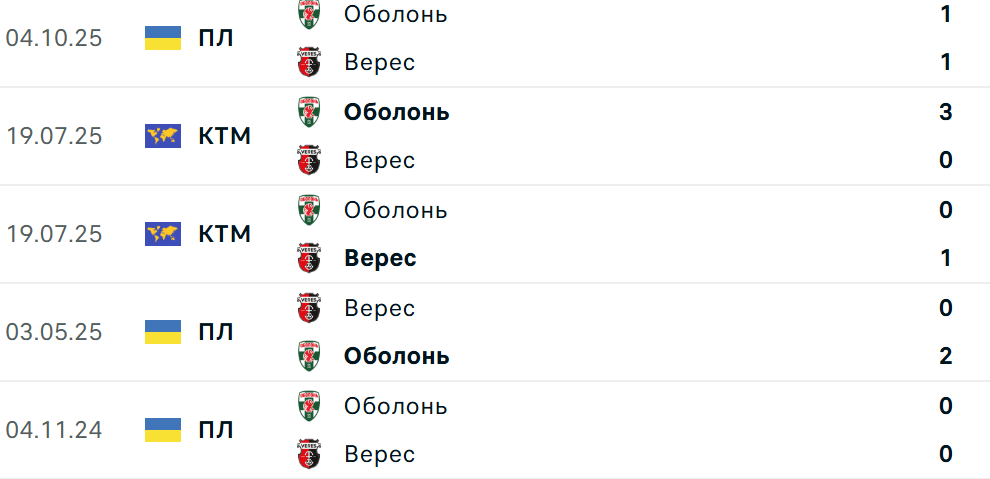The image size is (990, 479).
Task: Click the world map icon in Оболонь's 3–0 friendly
Action: click(163, 136)
